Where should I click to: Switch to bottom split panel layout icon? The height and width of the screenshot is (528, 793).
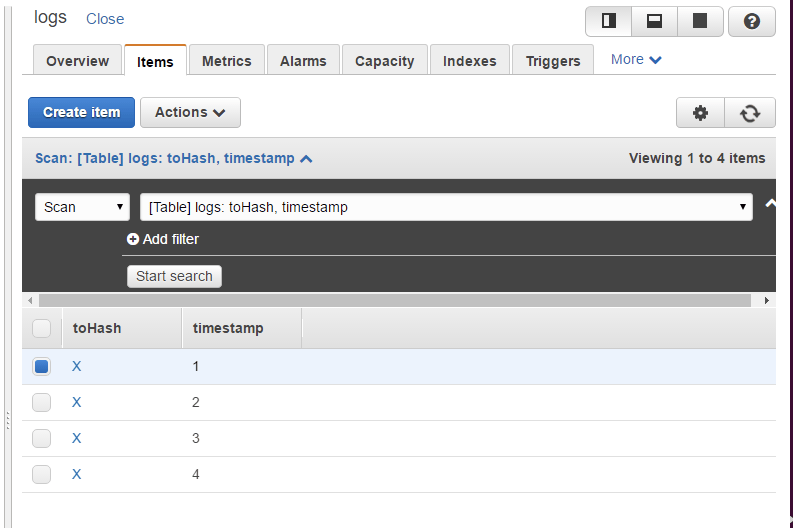tap(654, 21)
